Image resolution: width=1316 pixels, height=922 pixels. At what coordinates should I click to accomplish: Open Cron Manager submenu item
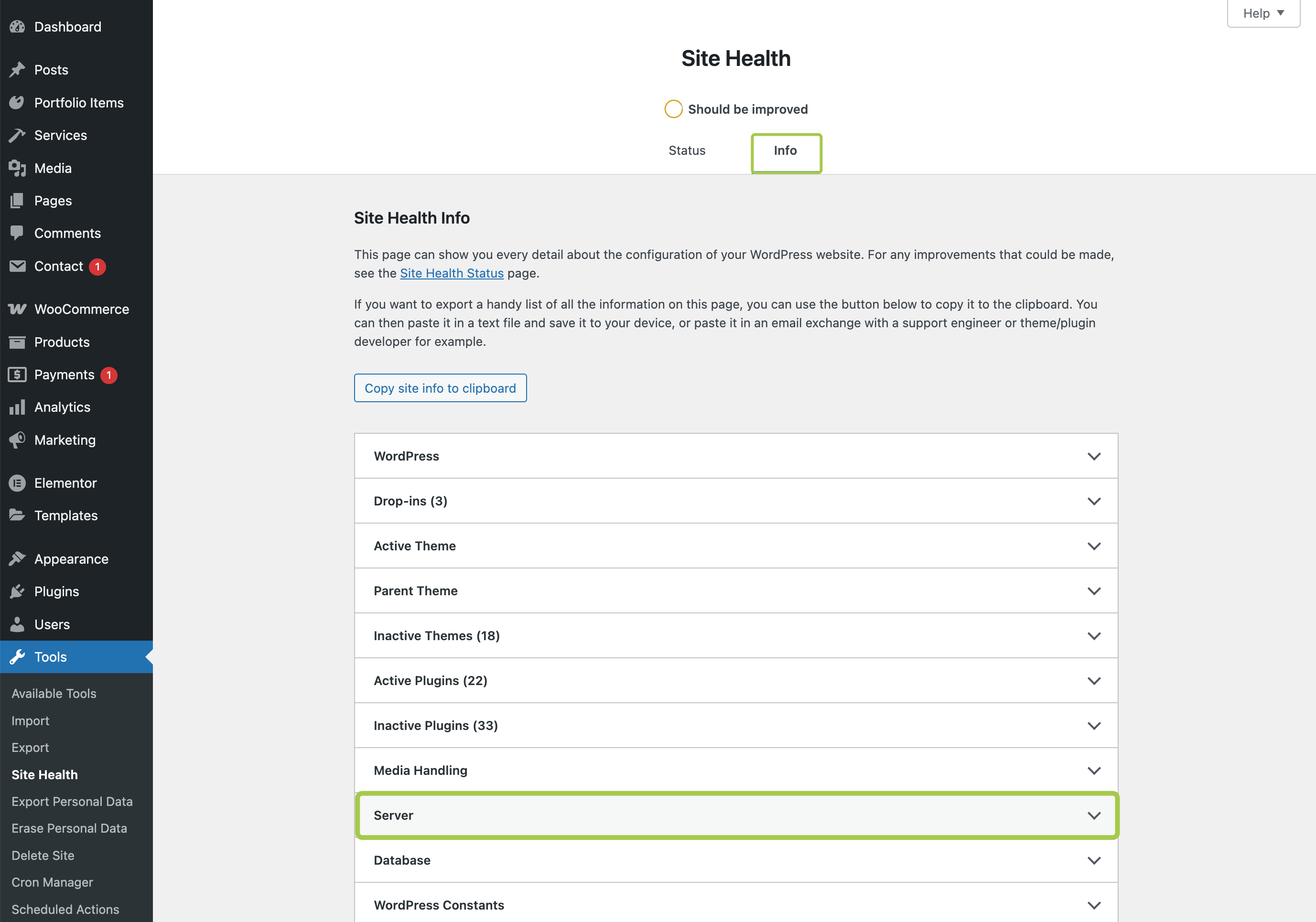pyautogui.click(x=52, y=882)
